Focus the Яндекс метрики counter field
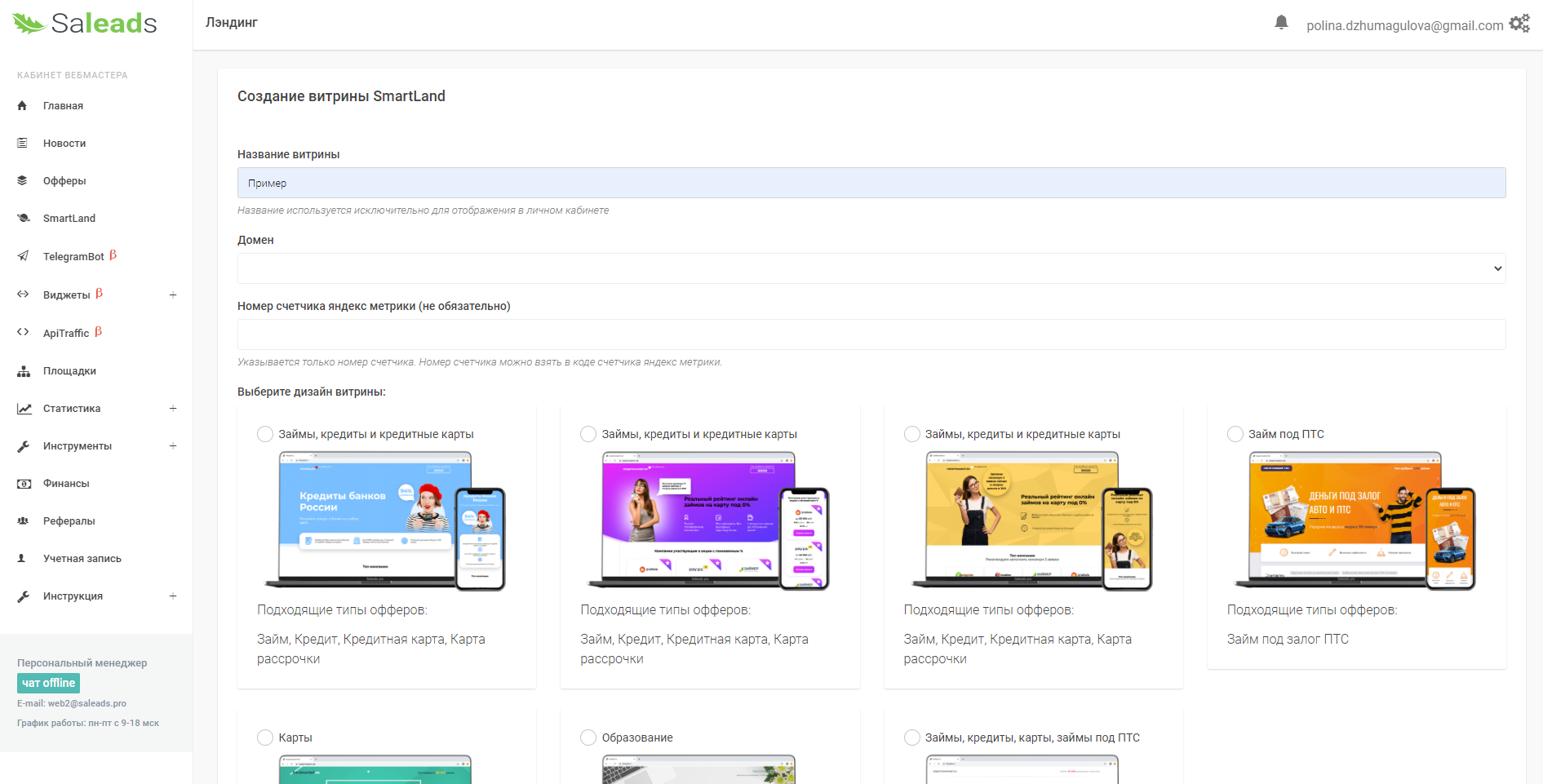The image size is (1543, 784). click(871, 334)
